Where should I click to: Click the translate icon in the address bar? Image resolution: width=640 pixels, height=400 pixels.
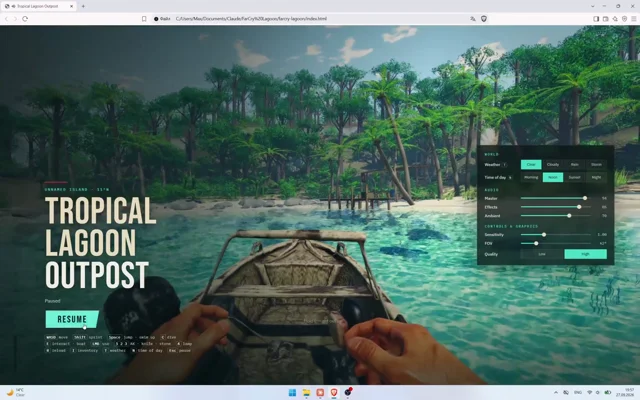(473, 19)
